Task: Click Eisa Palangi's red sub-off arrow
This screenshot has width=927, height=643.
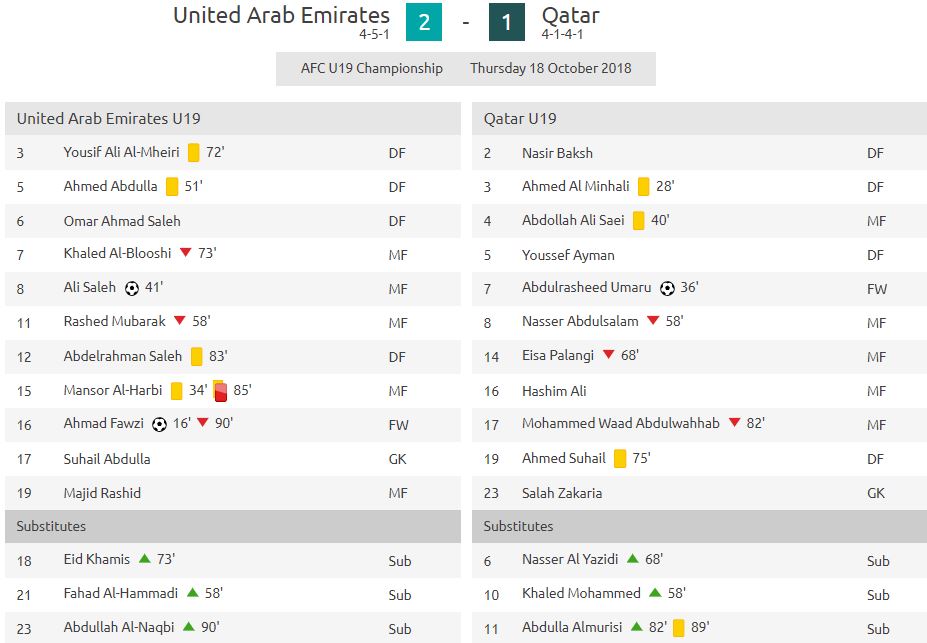Action: tap(608, 355)
